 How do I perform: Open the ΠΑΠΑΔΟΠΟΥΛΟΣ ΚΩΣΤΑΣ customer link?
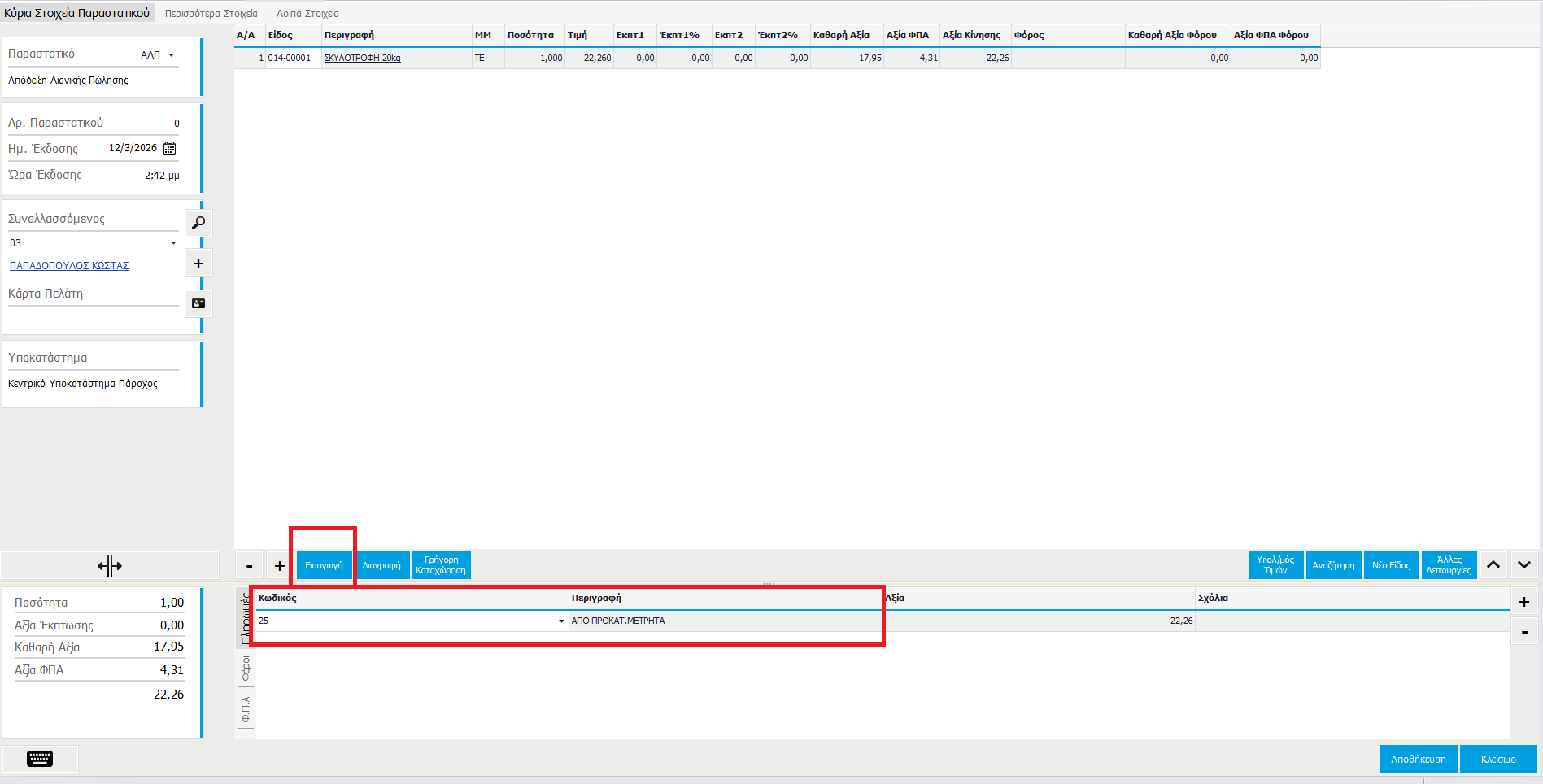coord(69,266)
